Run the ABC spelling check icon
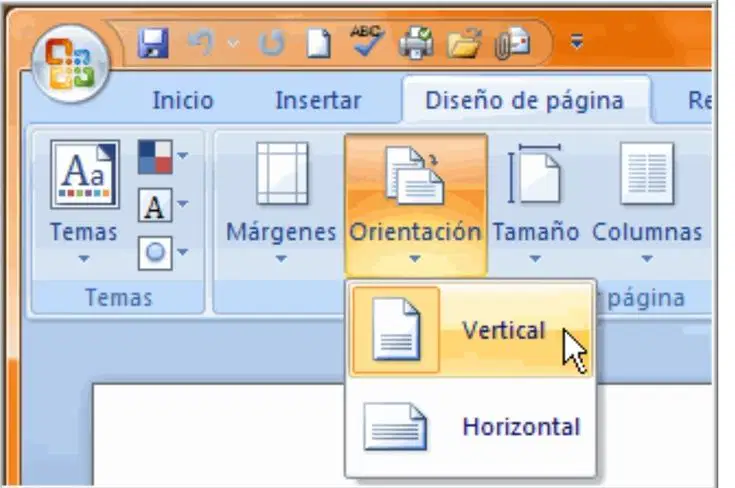The height and width of the screenshot is (488, 735). (367, 41)
